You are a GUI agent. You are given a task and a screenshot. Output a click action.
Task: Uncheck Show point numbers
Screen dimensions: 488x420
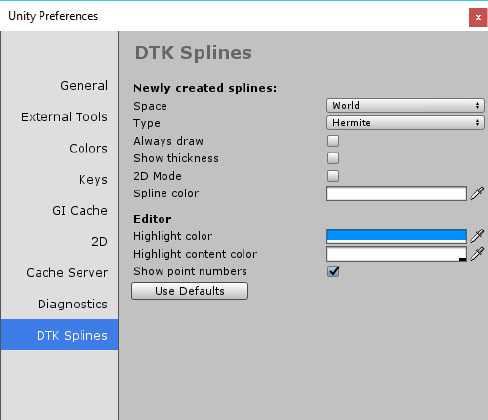click(333, 271)
